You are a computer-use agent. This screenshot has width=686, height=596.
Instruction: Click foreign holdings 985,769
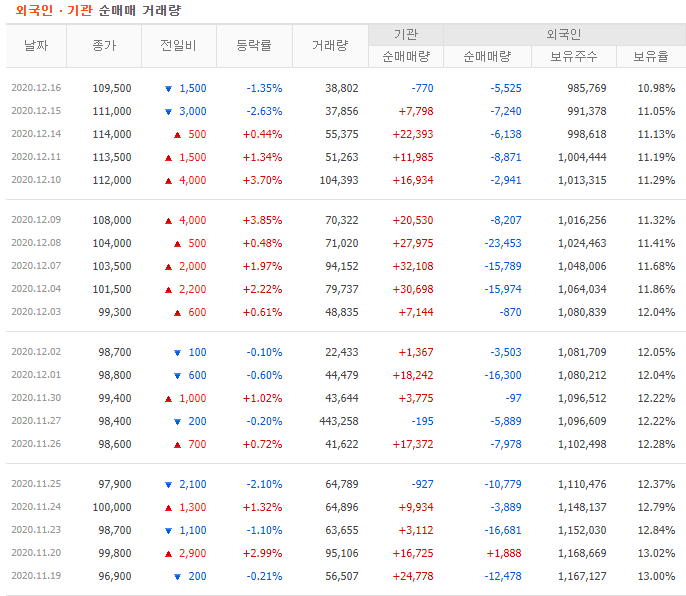[x=587, y=88]
